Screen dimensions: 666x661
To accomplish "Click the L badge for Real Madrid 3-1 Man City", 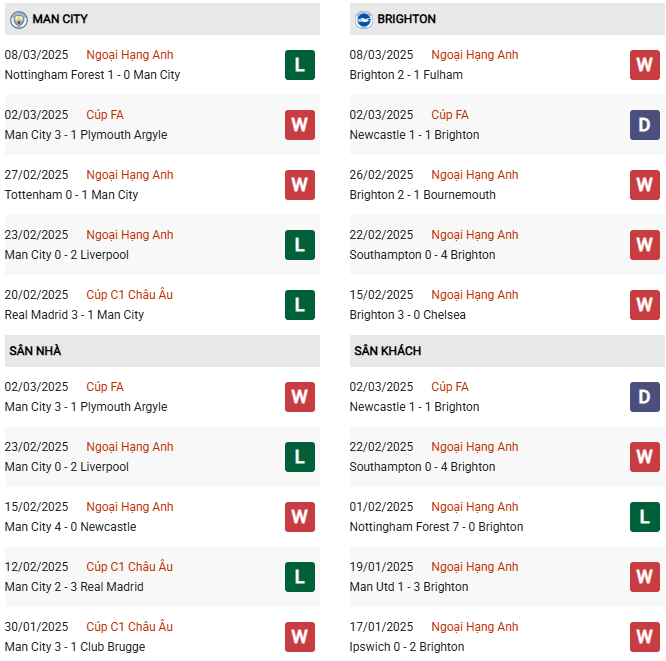I will 299,305.
